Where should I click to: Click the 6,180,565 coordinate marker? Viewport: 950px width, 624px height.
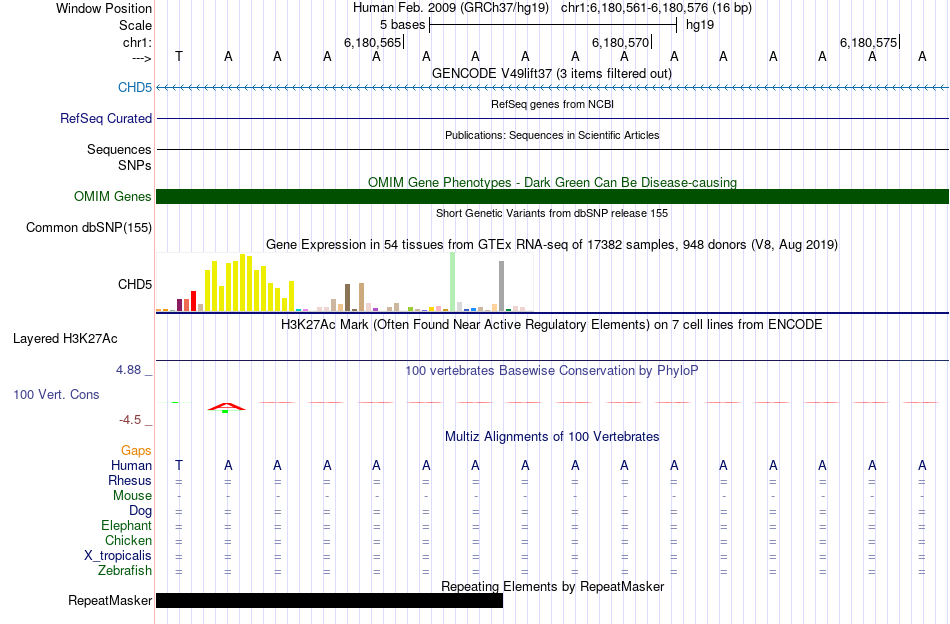[x=373, y=42]
